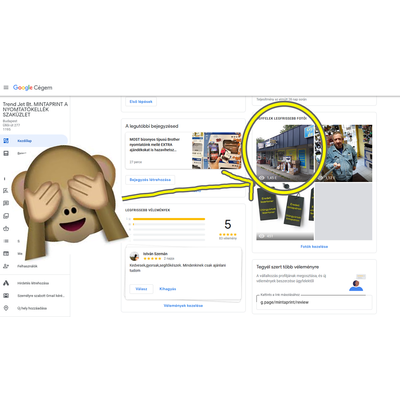Open the storefront icon sidebar item
Image resolution: width=400 pixels, height=400 pixels.
click(x=6, y=153)
